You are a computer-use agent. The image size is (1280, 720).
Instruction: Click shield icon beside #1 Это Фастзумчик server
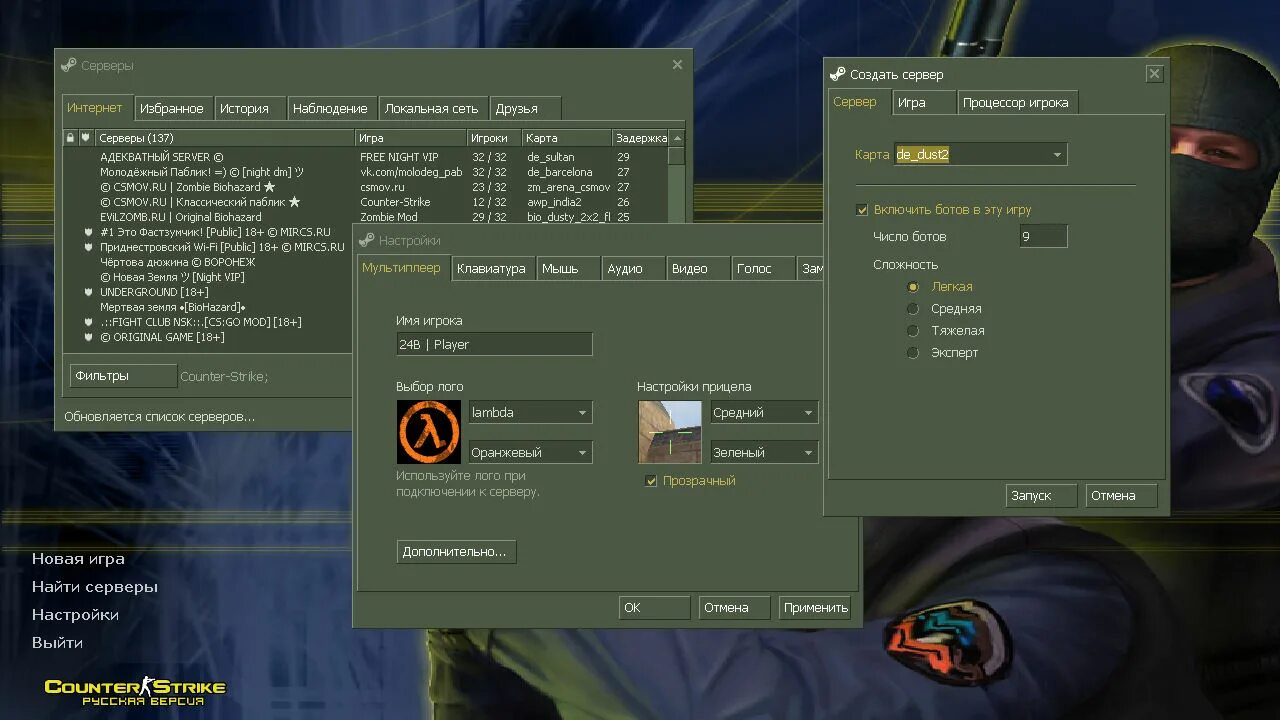coord(89,232)
